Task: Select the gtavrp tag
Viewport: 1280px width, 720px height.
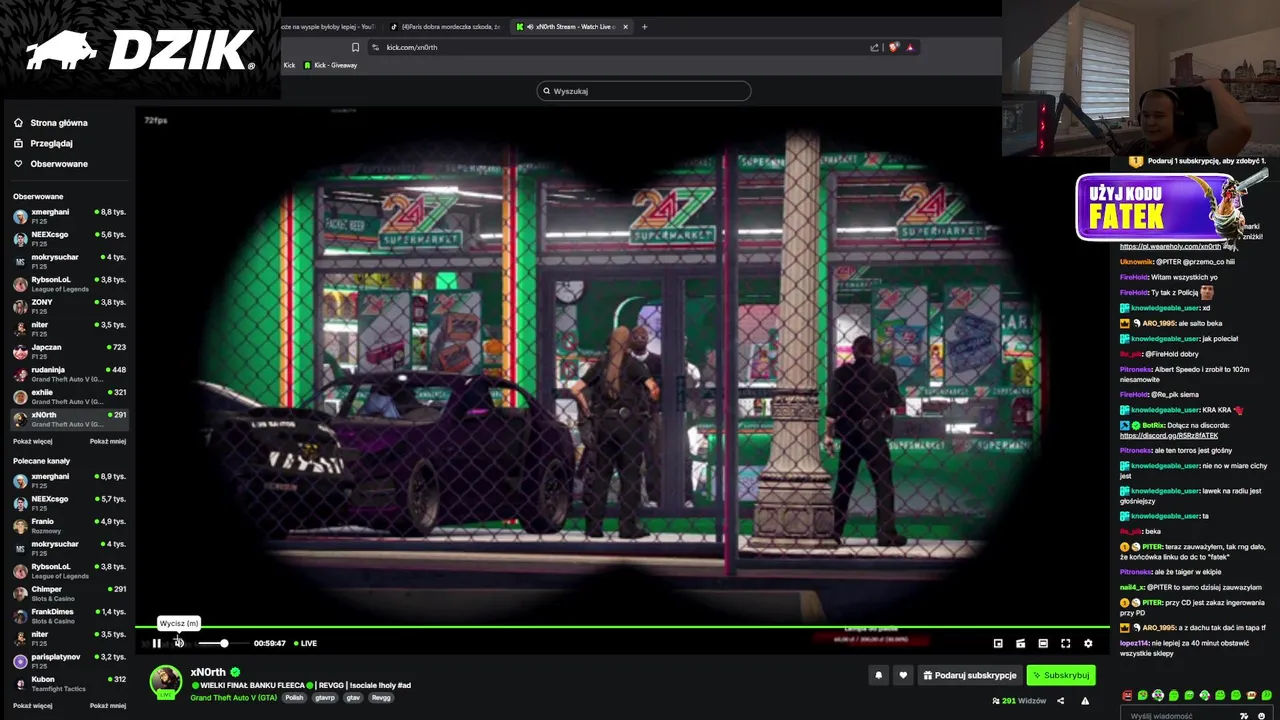Action: [x=325, y=697]
